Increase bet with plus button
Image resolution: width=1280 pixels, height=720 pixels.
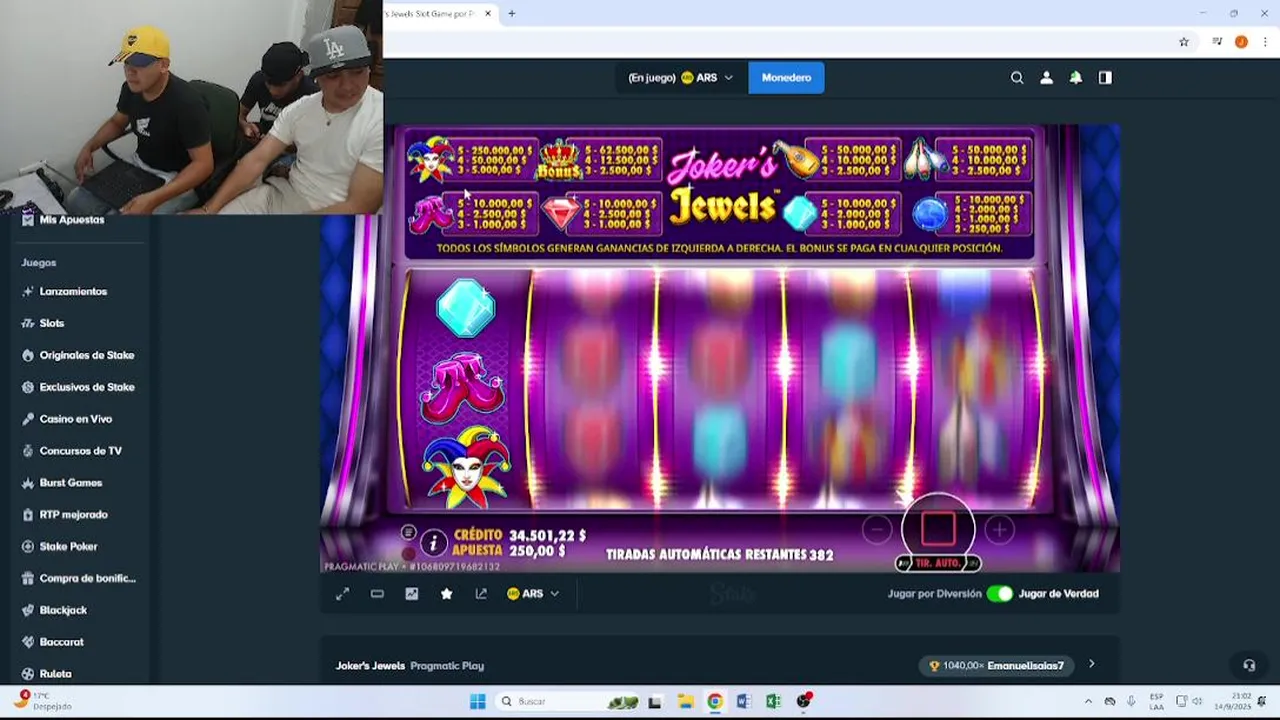point(999,530)
